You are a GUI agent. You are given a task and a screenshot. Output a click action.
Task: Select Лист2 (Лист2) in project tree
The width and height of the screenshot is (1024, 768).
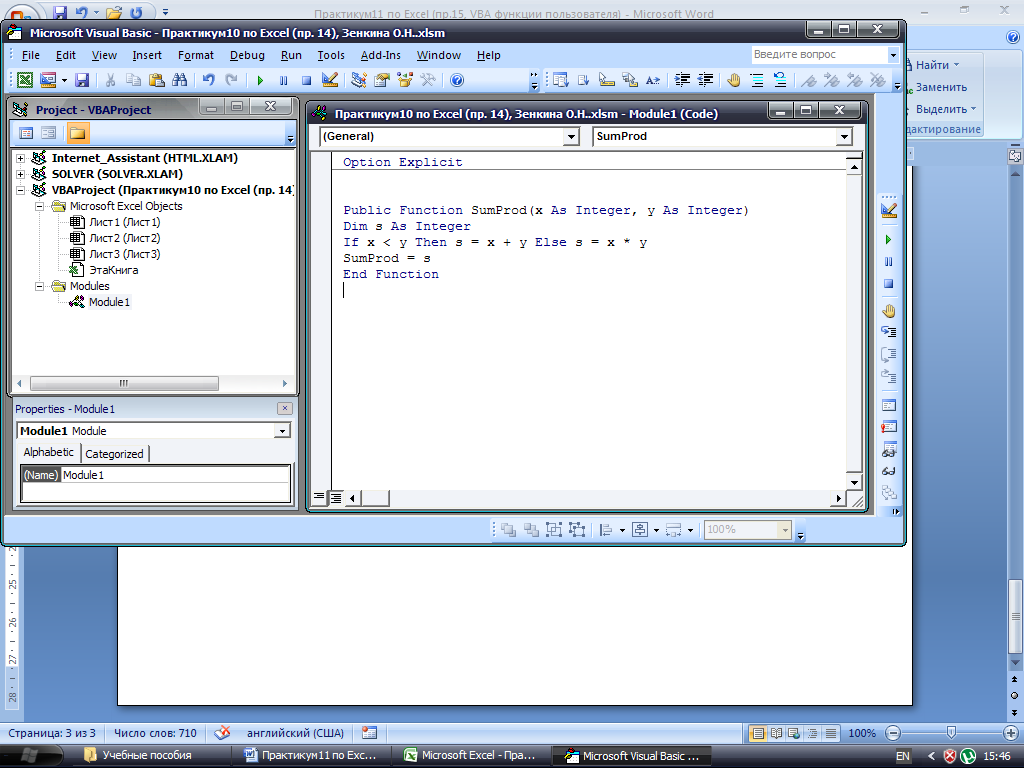(x=124, y=238)
